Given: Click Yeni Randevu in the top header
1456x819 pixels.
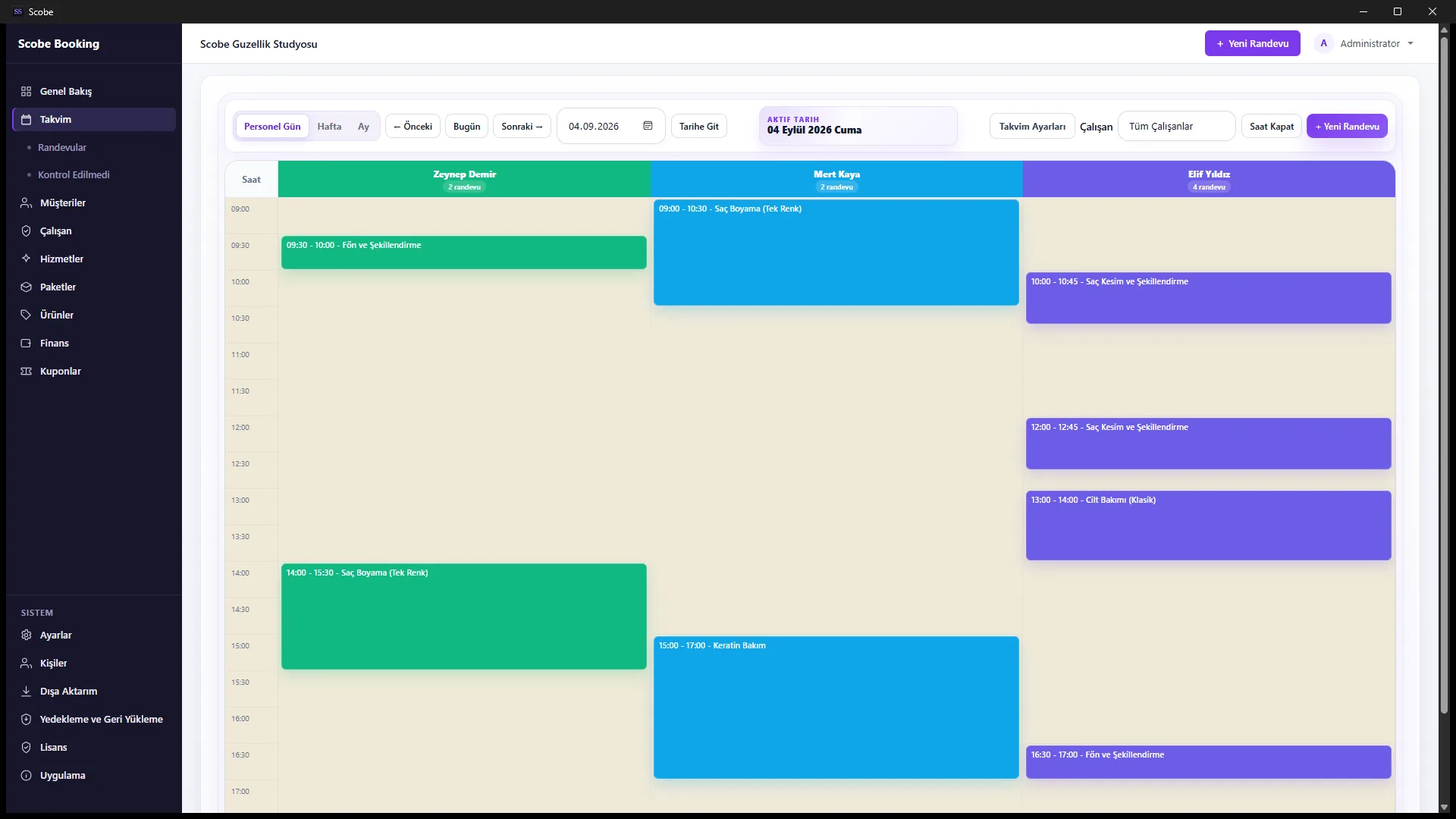Looking at the screenshot, I should [1252, 43].
